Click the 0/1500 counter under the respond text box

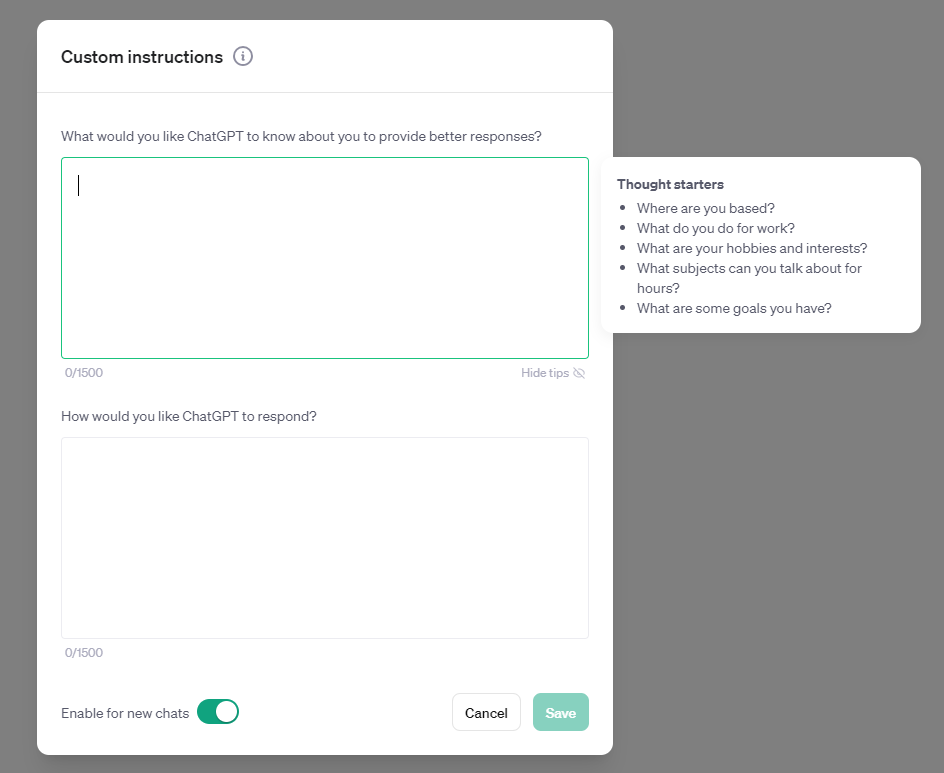(x=84, y=653)
